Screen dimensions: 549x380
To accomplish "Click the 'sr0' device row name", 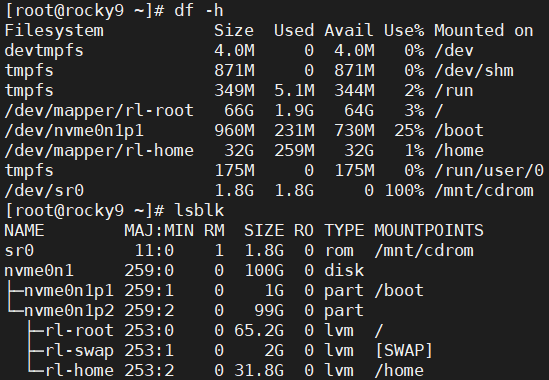I will pyautogui.click(x=19, y=250).
